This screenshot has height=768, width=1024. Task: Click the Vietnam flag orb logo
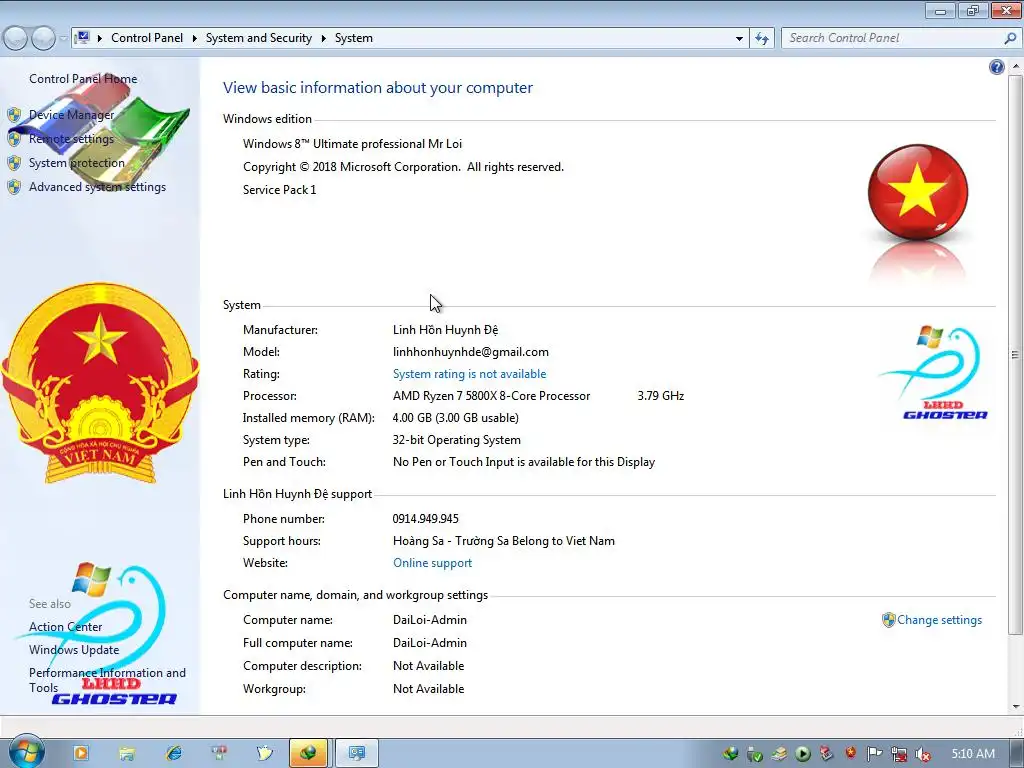pos(918,192)
